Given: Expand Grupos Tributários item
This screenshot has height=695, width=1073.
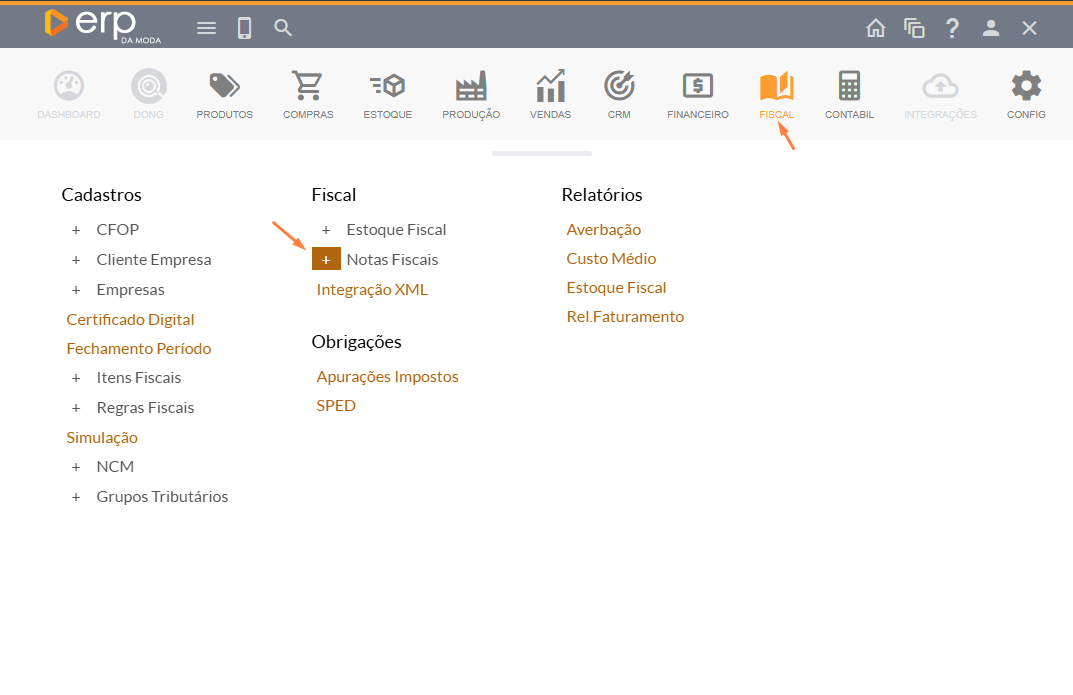Looking at the screenshot, I should [x=76, y=497].
